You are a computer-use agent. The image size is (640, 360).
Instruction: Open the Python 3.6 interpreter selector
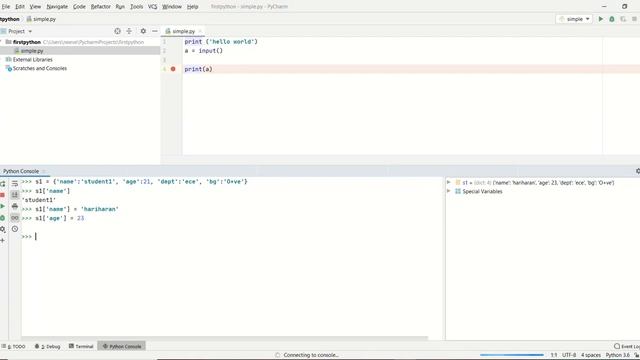(x=618, y=355)
